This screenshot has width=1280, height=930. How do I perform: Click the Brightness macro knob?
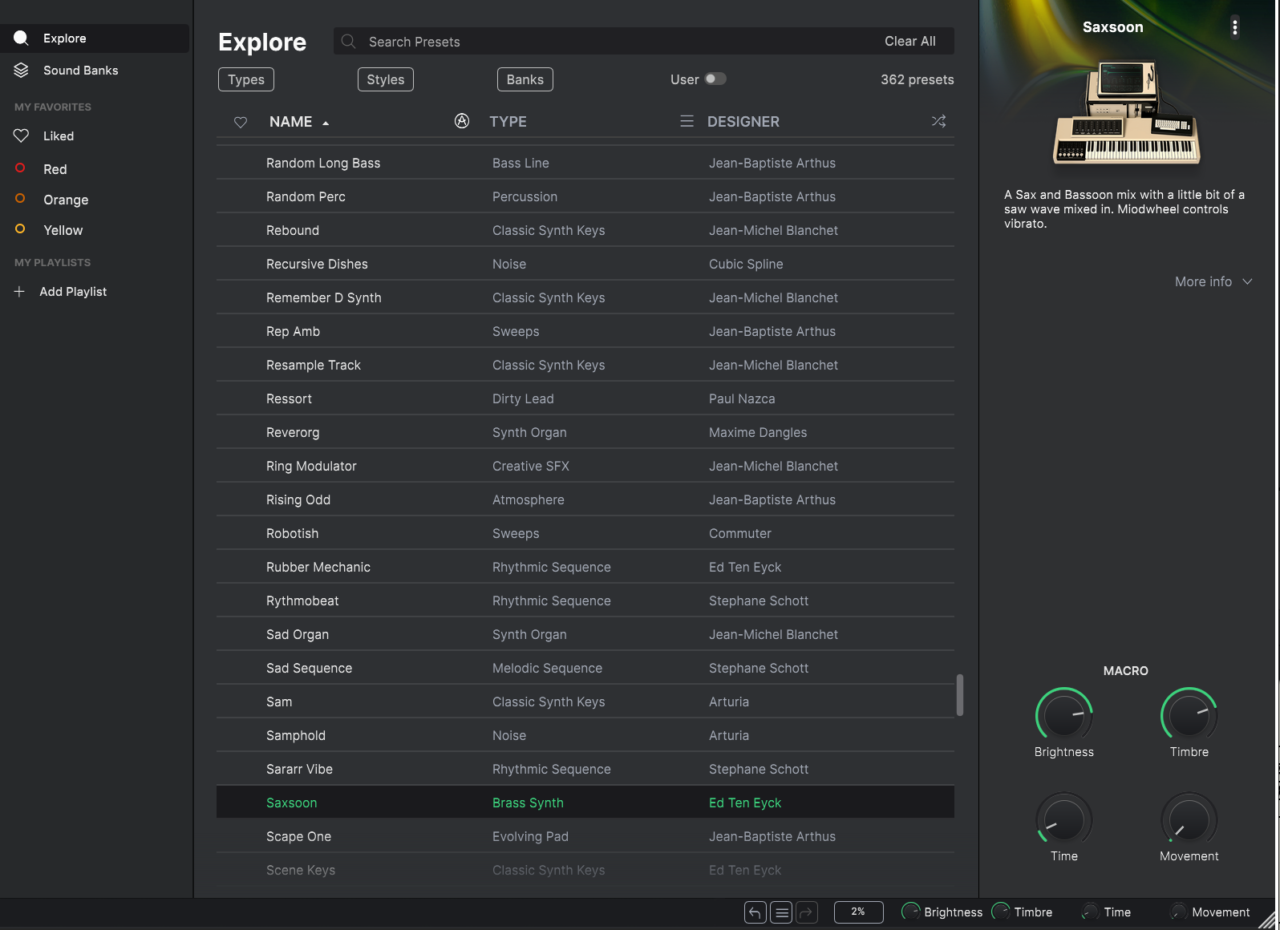point(1064,716)
